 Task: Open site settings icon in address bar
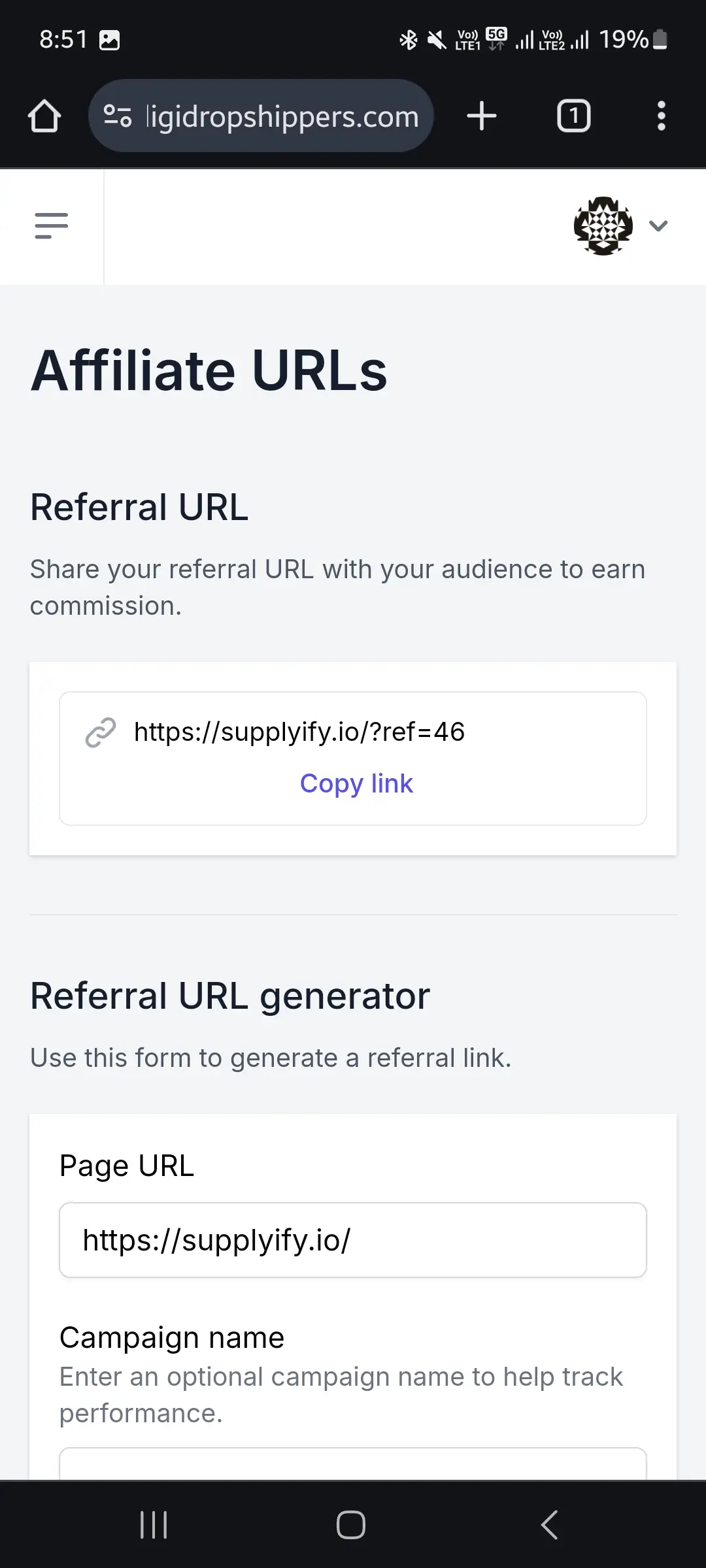click(118, 116)
